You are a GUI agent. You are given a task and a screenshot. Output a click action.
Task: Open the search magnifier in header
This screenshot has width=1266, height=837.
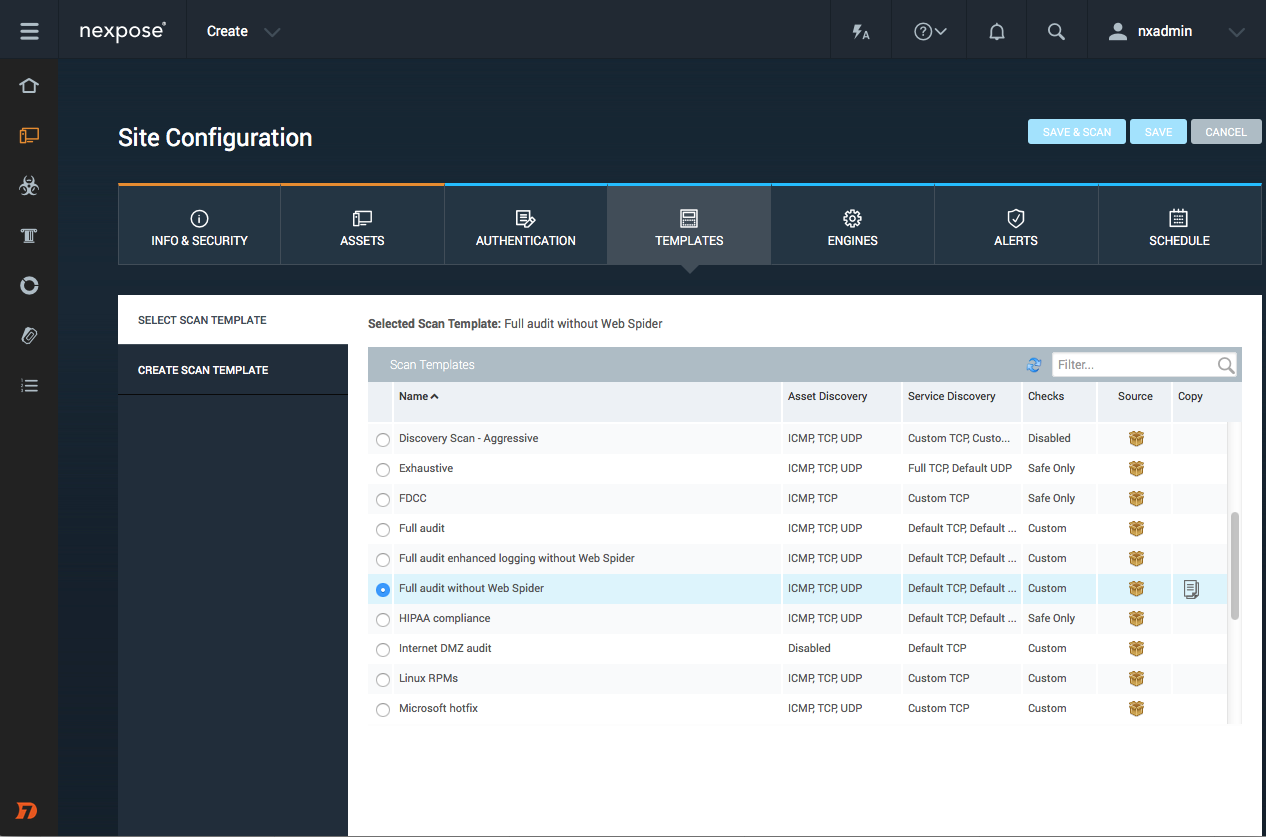1056,31
